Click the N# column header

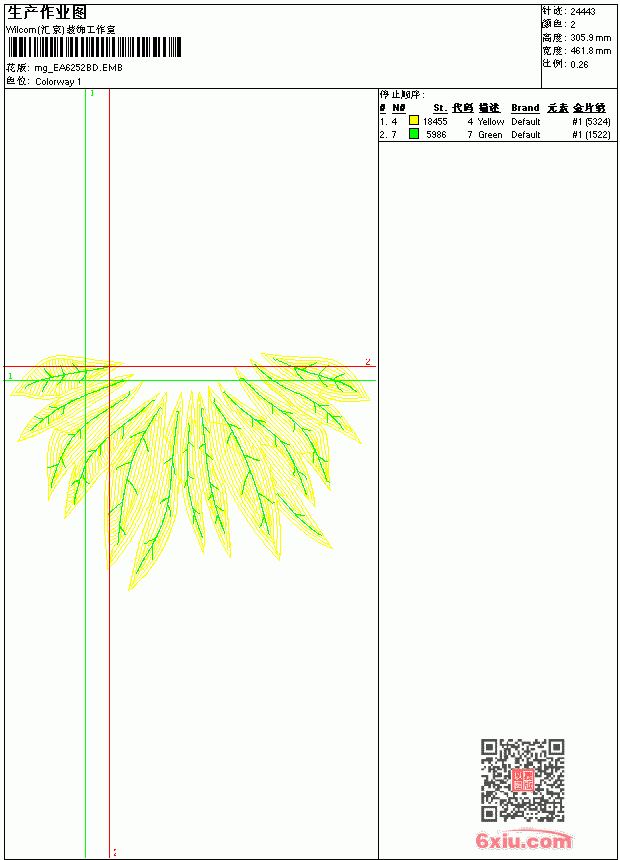[x=399, y=108]
